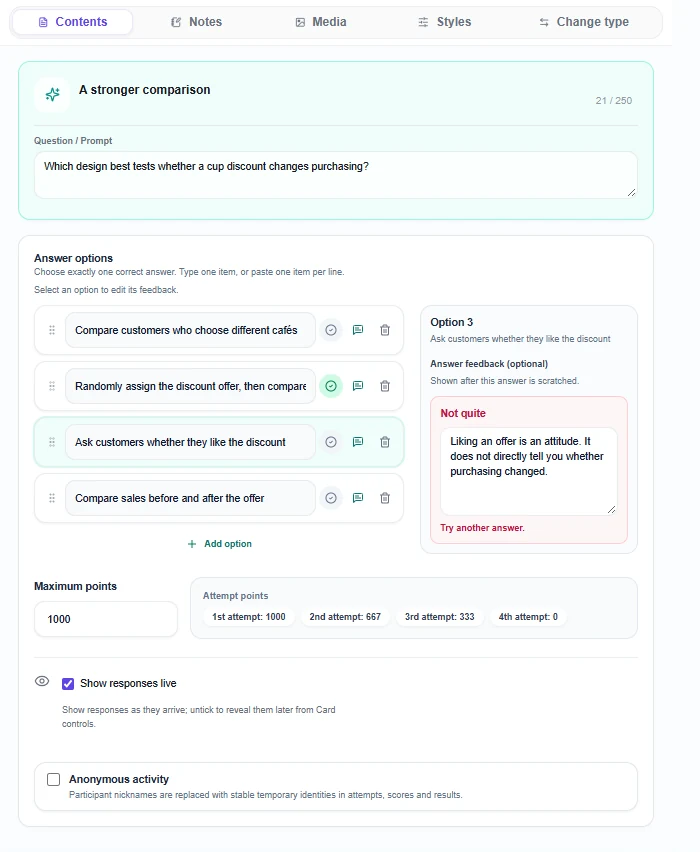700x852 pixels.
Task: Delete option 'Ask customers whether they like the discount'
Action: pos(385,442)
